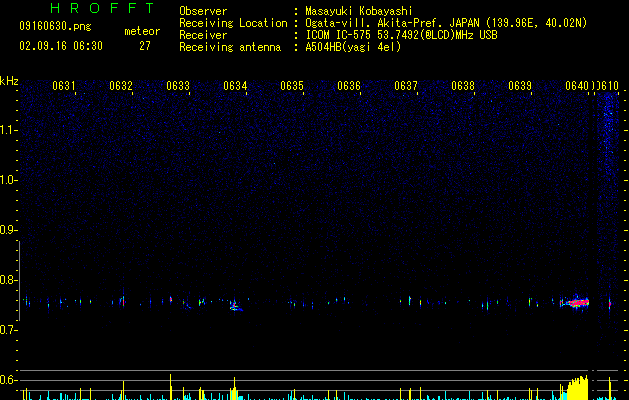Click the 0640 time marker
Viewport: 629px width, 400px height.
(577, 86)
